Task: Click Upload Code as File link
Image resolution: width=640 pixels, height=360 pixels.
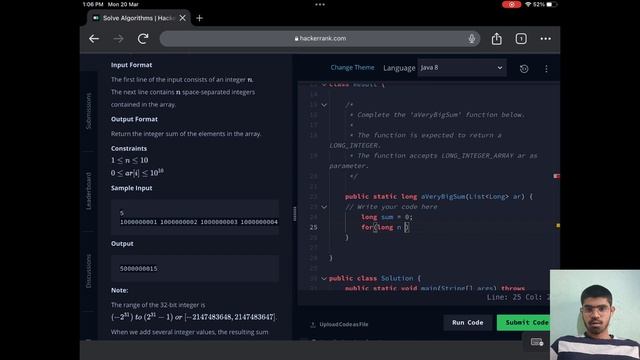Action: [x=344, y=324]
